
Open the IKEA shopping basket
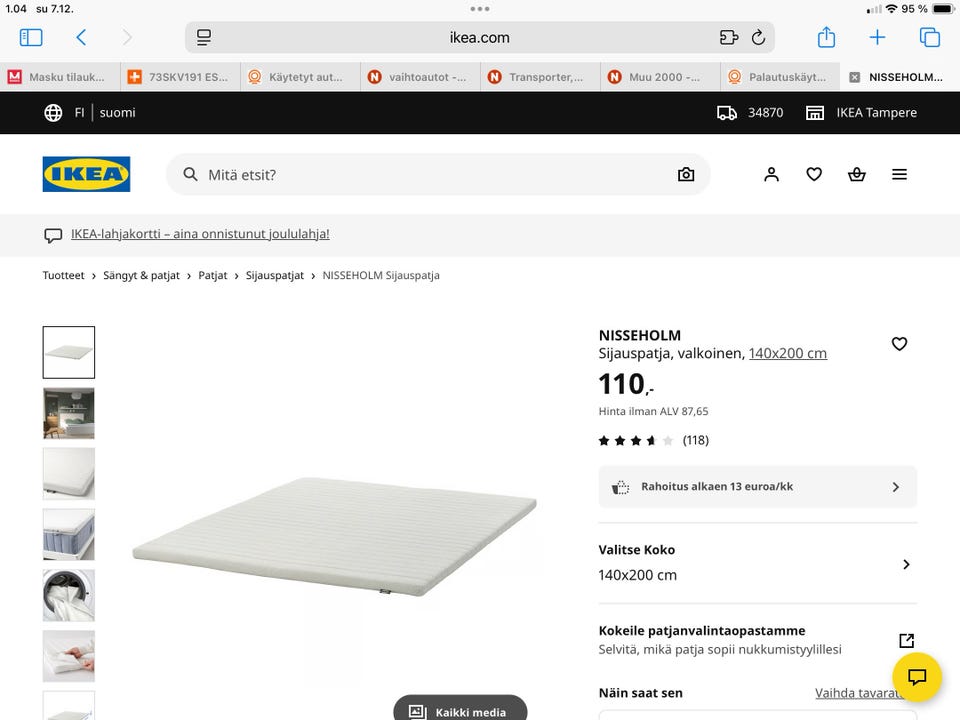pos(857,174)
